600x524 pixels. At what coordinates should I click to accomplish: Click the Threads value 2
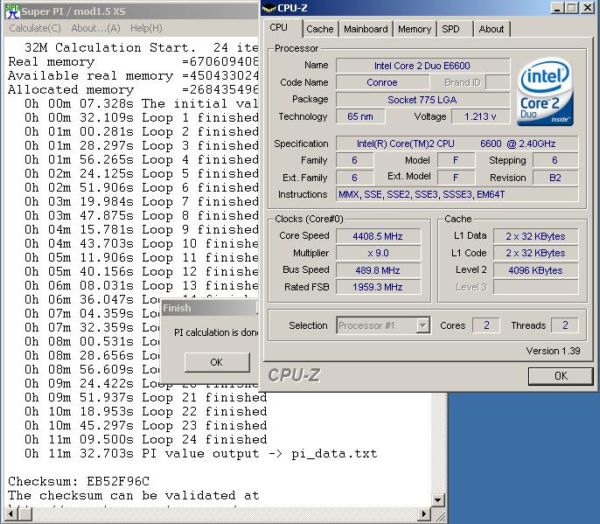[x=565, y=325]
